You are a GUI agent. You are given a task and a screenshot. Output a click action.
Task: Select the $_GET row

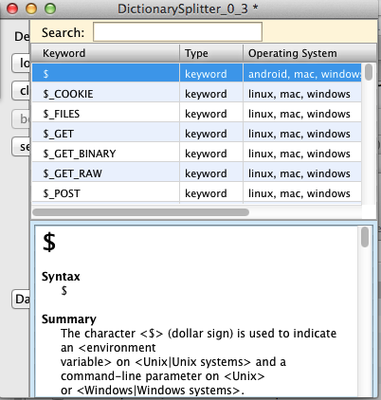[x=197, y=134]
